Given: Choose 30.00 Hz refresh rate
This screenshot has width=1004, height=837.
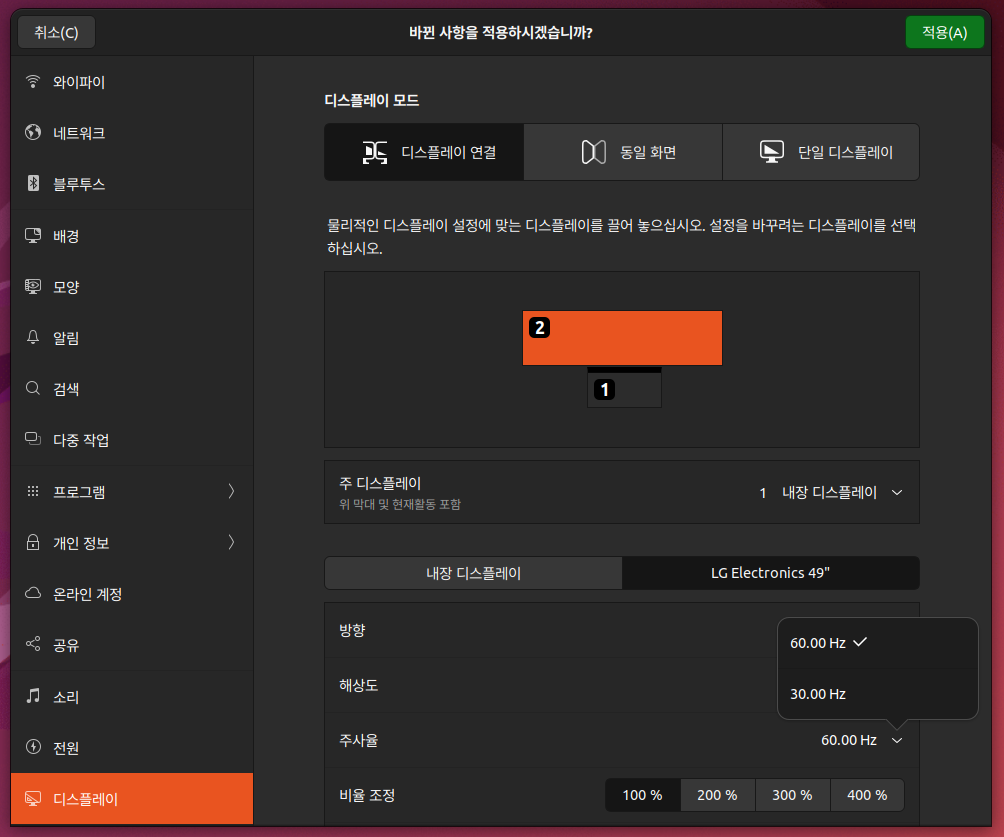Looking at the screenshot, I should (x=877, y=694).
